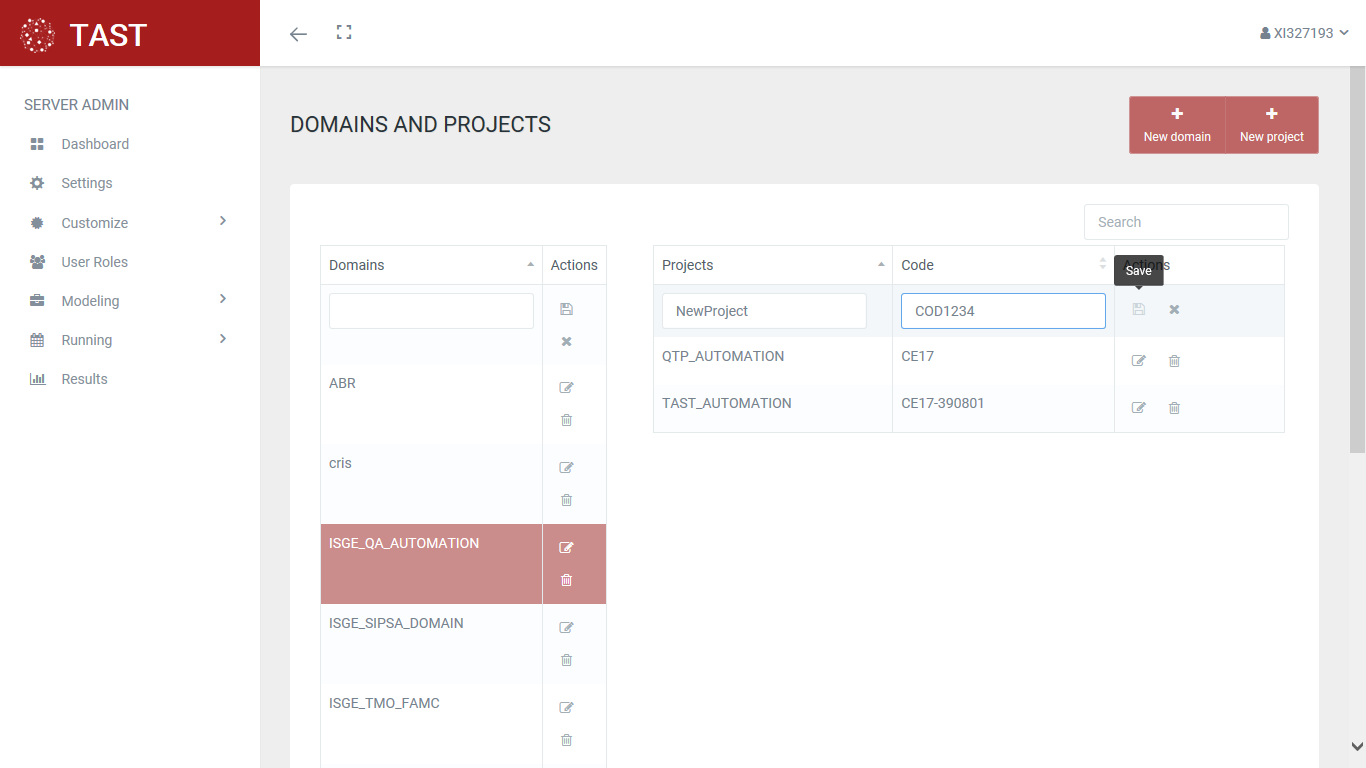Open Settings in the sidebar
The image size is (1366, 768).
(87, 183)
